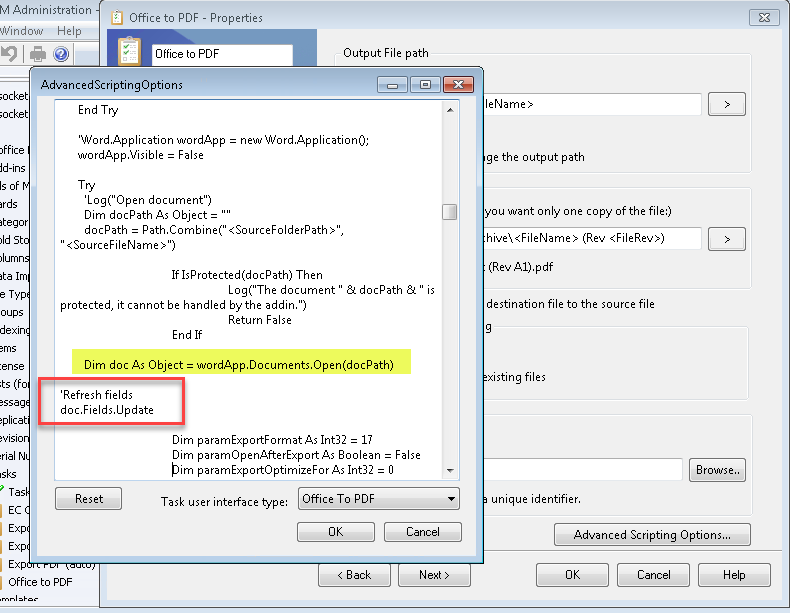Click arrow button beside archive path field
This screenshot has height=613, width=790.
click(727, 239)
